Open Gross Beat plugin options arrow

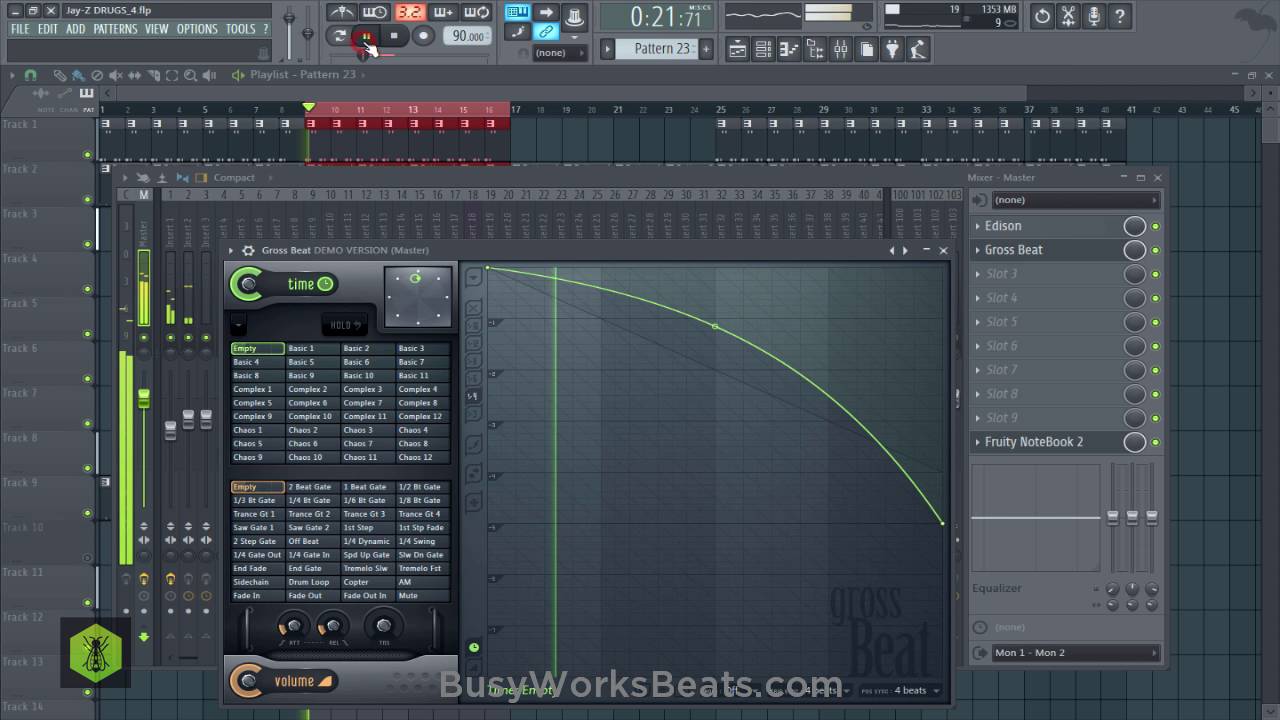click(x=231, y=251)
